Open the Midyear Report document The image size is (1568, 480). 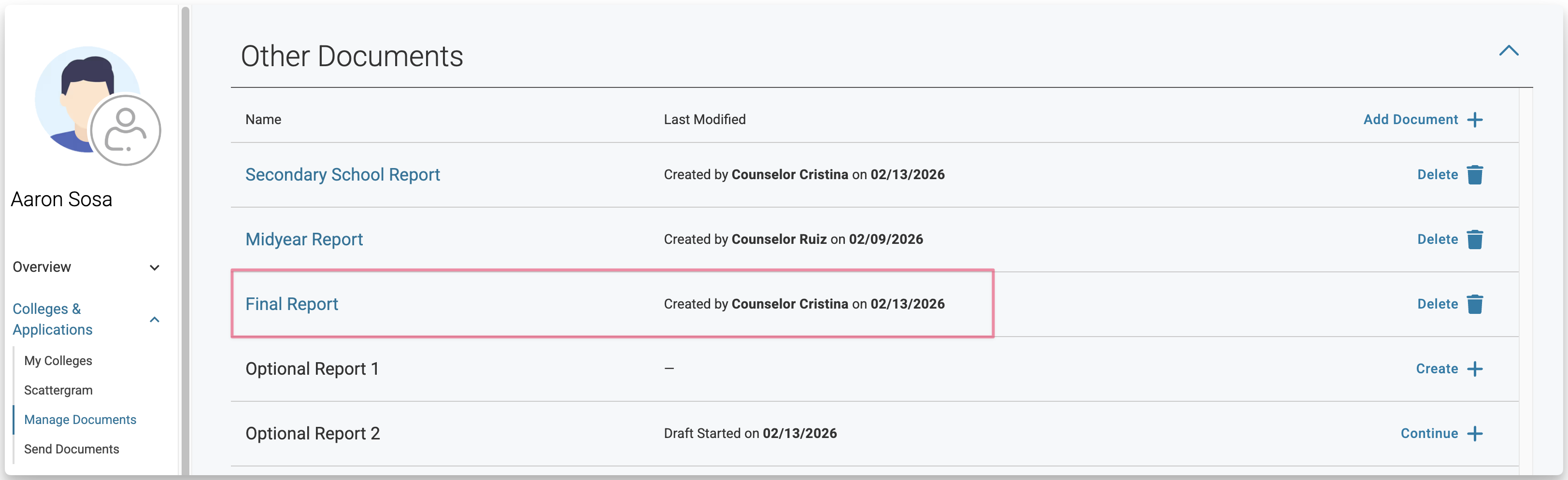(x=304, y=240)
